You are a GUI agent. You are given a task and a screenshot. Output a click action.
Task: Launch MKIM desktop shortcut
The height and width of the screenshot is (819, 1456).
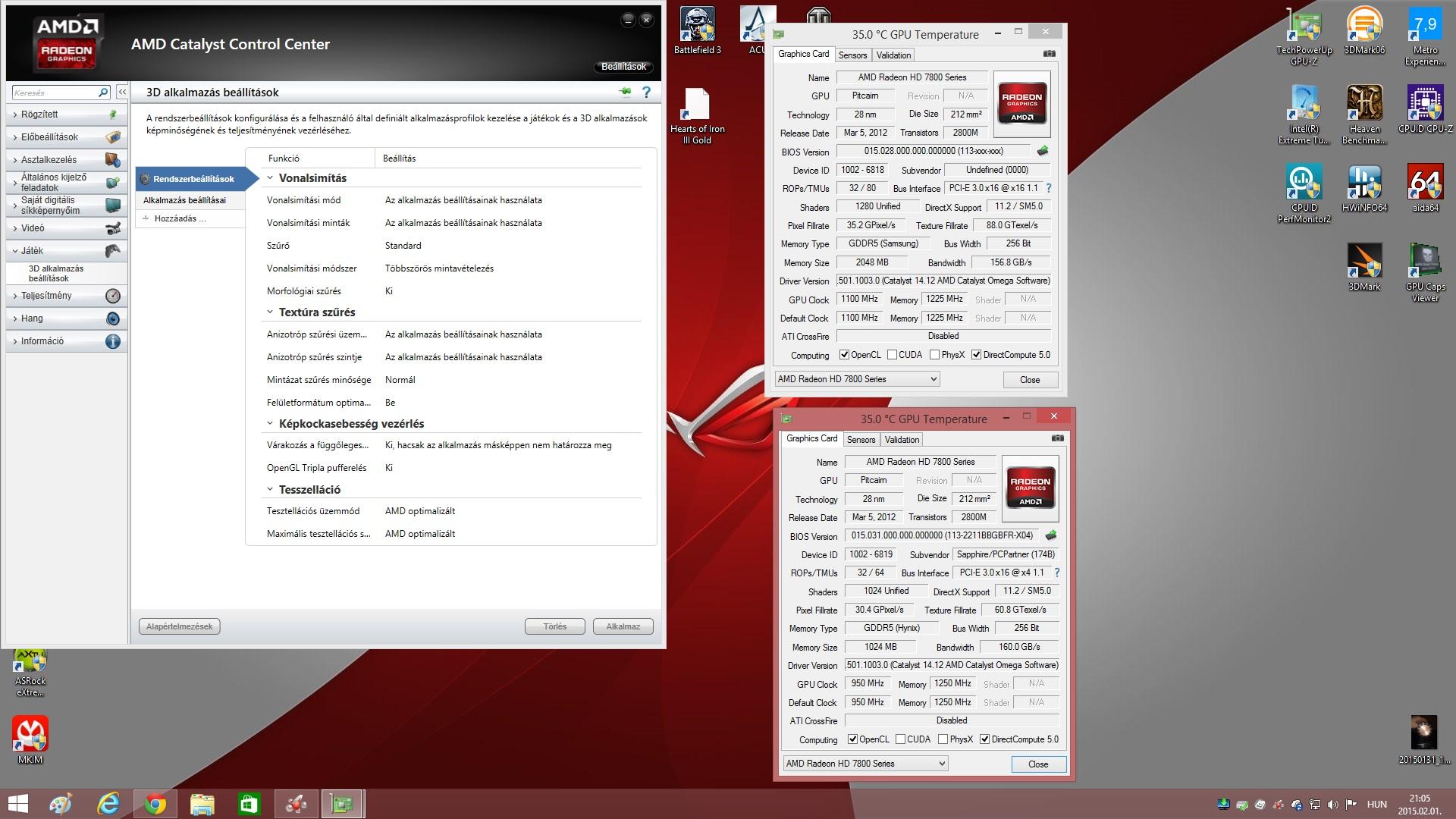(30, 740)
